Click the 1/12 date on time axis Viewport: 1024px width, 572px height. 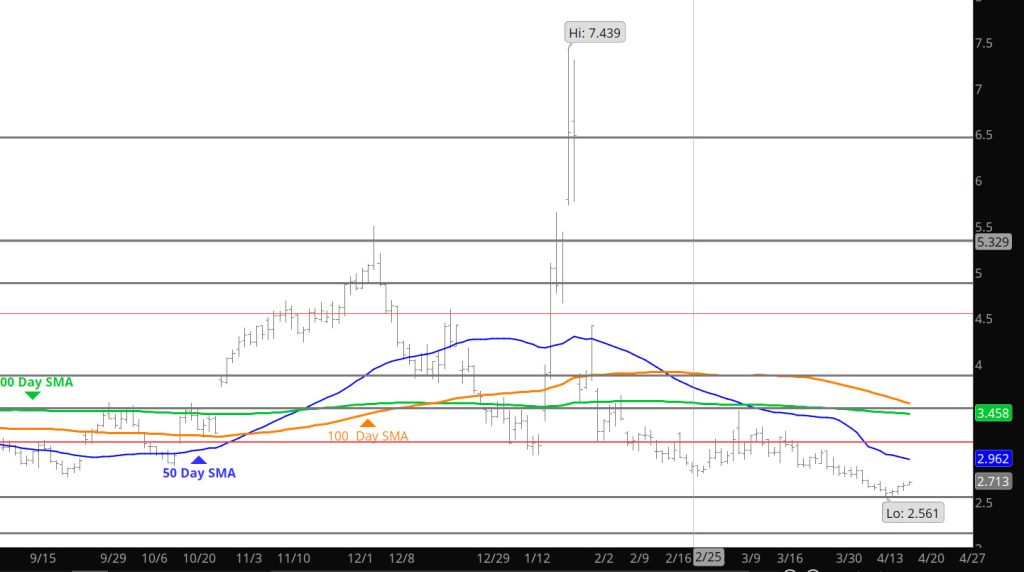(x=539, y=557)
